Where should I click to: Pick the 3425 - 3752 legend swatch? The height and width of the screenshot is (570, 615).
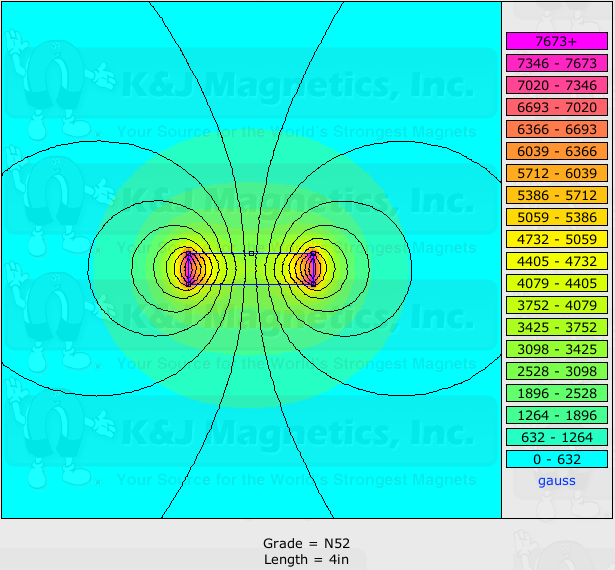coord(557,327)
